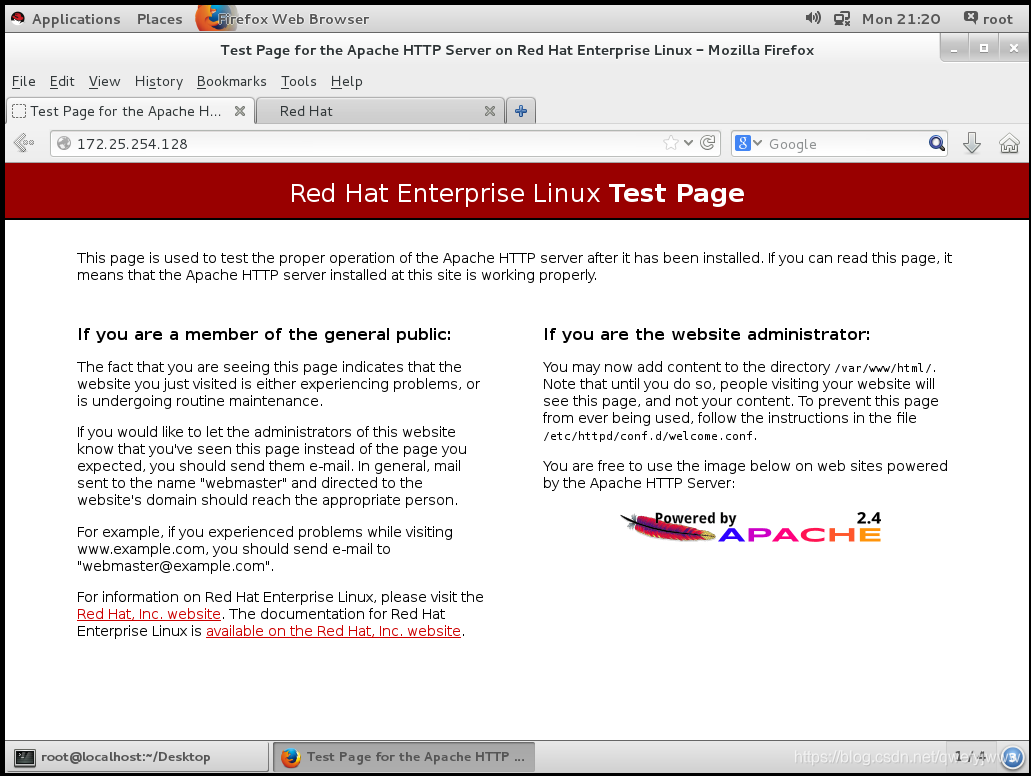Open the Edit menu
Viewport: 1031px width, 776px height.
(62, 82)
